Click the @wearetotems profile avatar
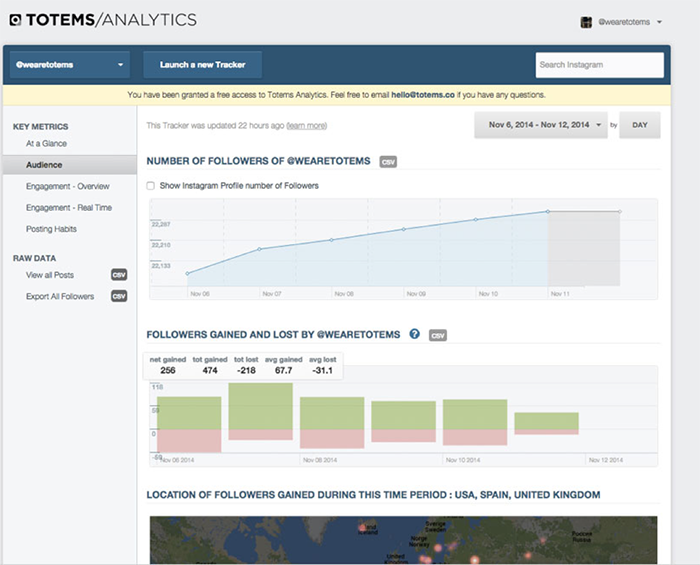The width and height of the screenshot is (700, 565). click(x=586, y=21)
